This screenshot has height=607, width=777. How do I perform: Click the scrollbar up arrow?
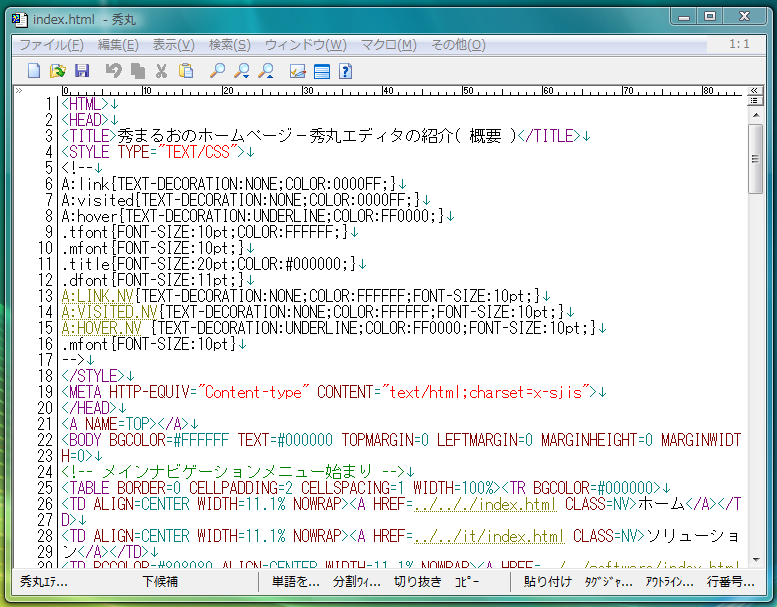coord(756,115)
